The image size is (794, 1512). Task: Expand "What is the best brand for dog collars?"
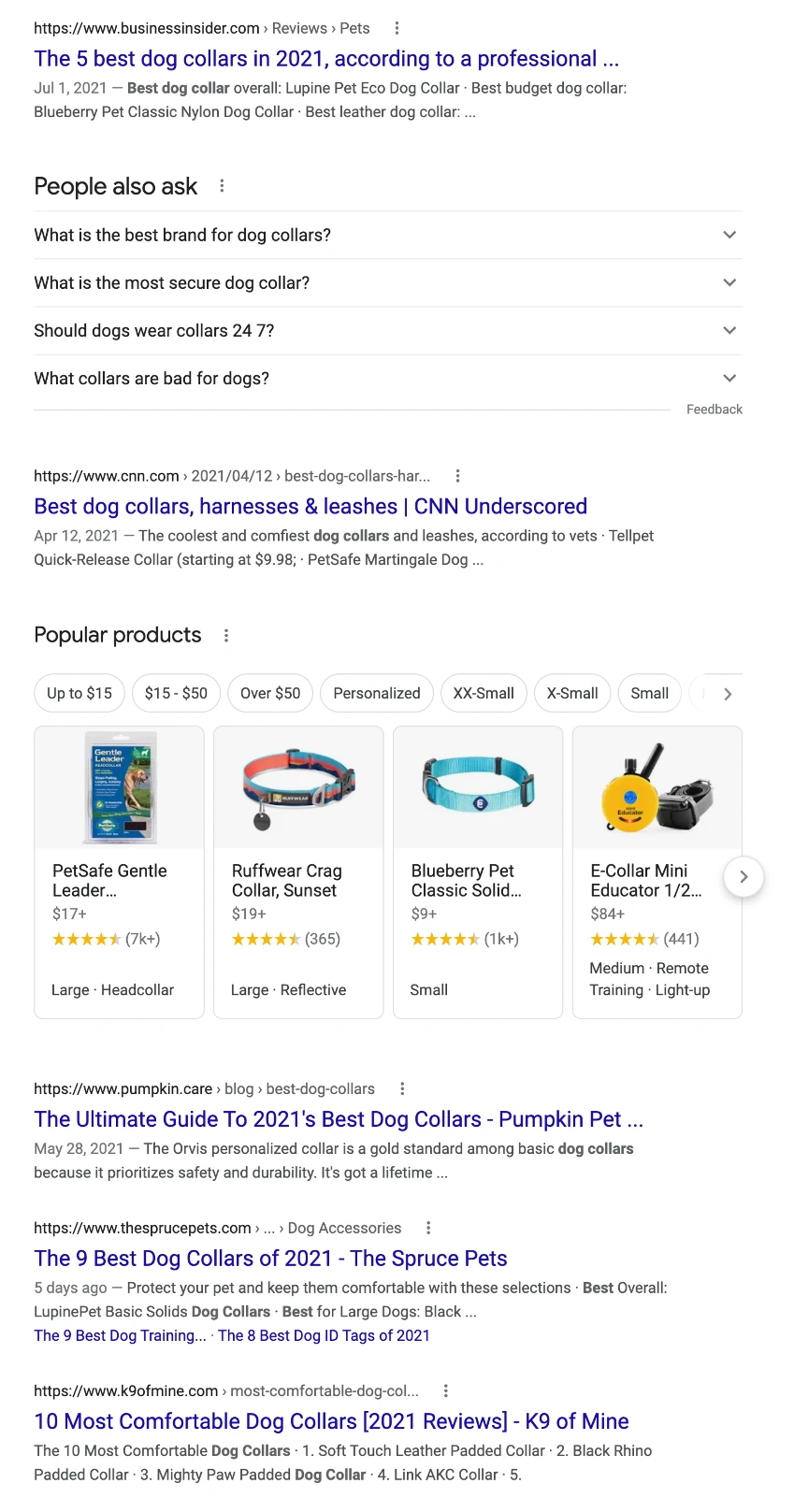tap(729, 235)
